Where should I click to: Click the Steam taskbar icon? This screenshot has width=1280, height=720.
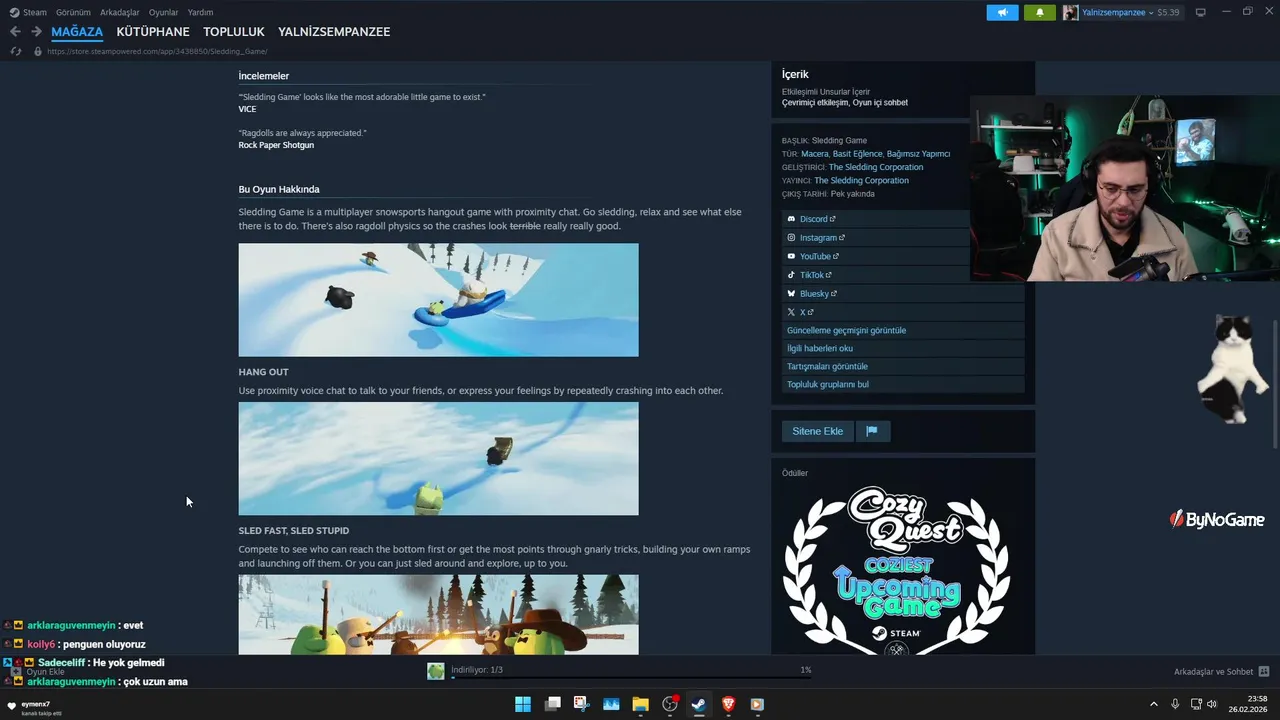[x=698, y=704]
